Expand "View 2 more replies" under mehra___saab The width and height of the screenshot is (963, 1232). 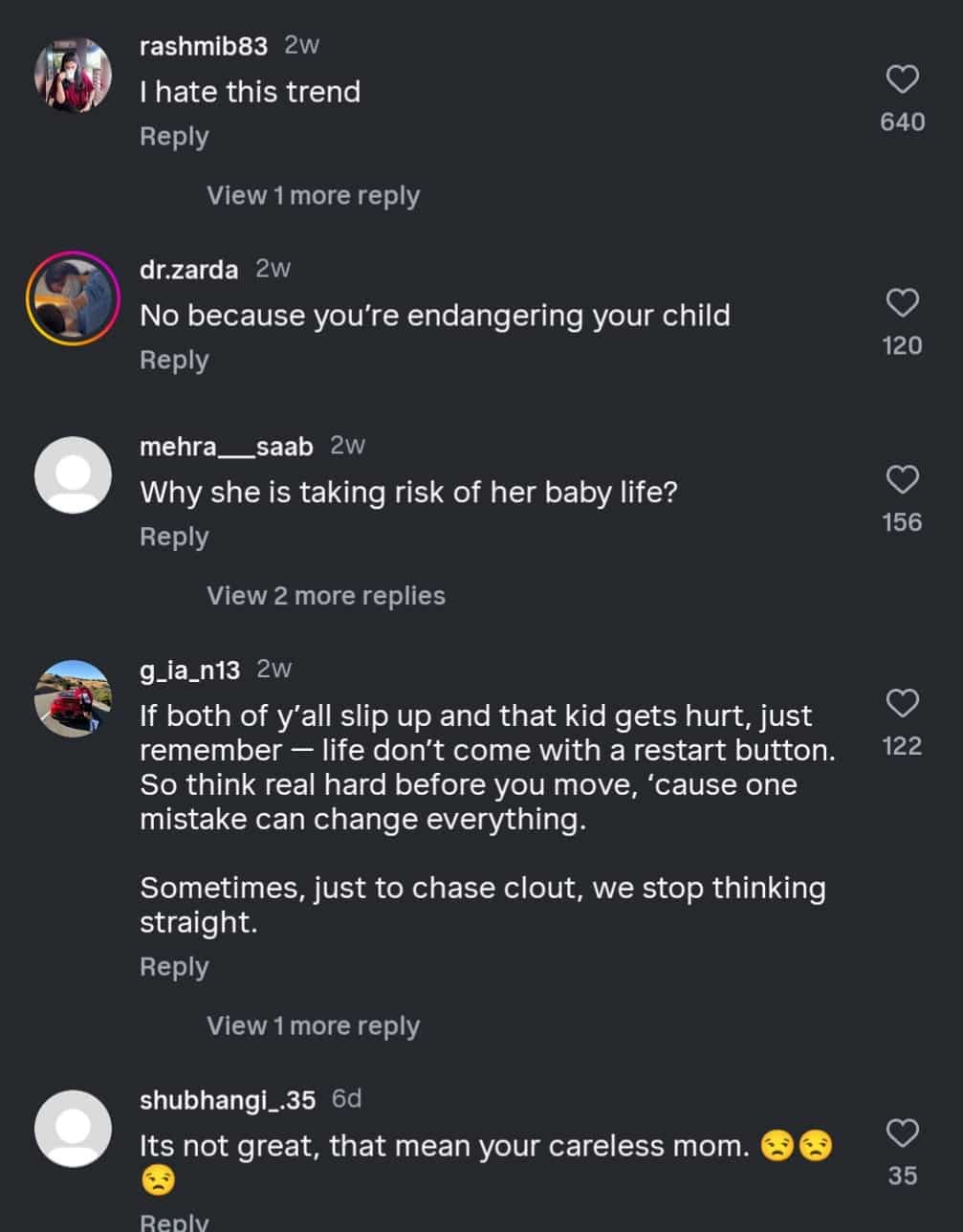(325, 596)
